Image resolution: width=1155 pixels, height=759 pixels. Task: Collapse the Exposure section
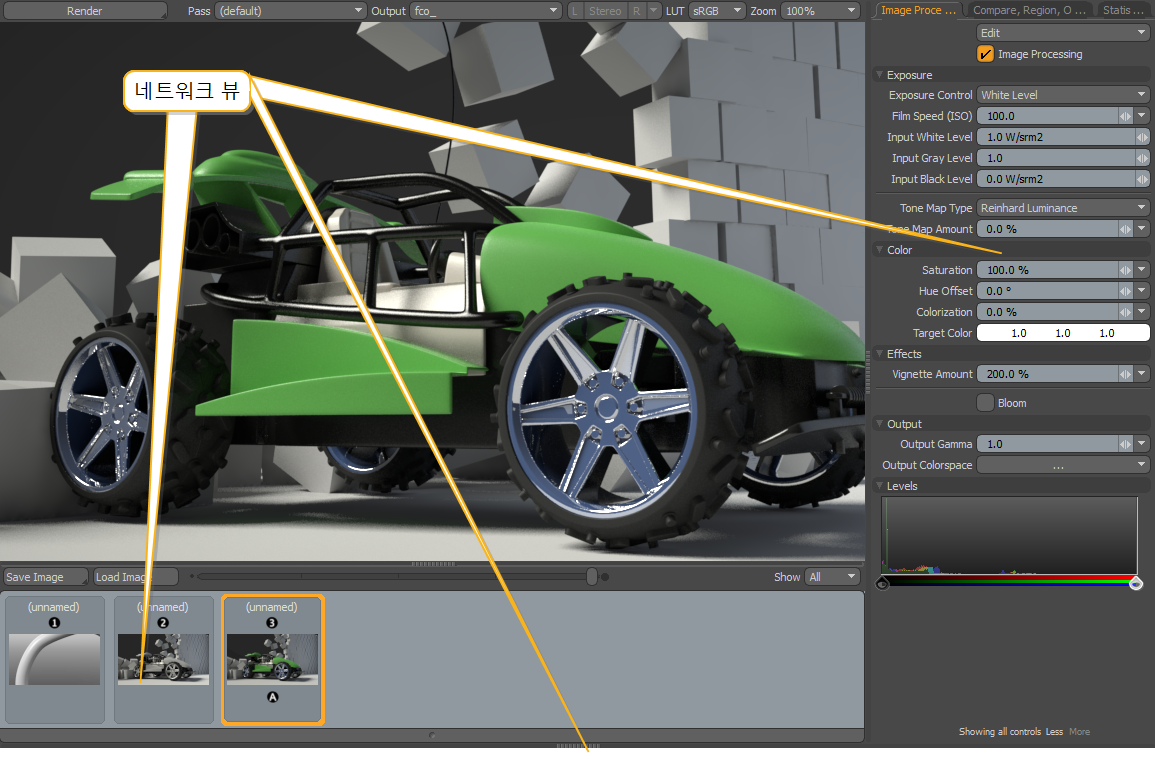click(880, 75)
